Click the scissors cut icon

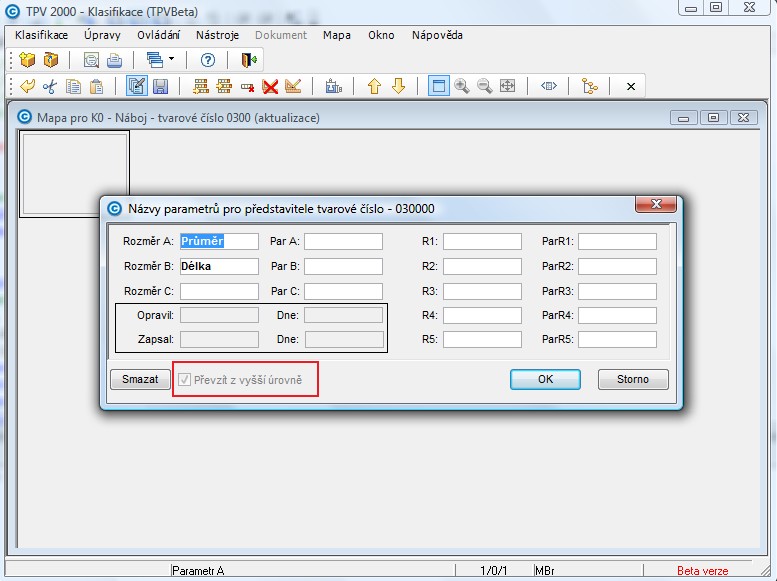coord(50,86)
